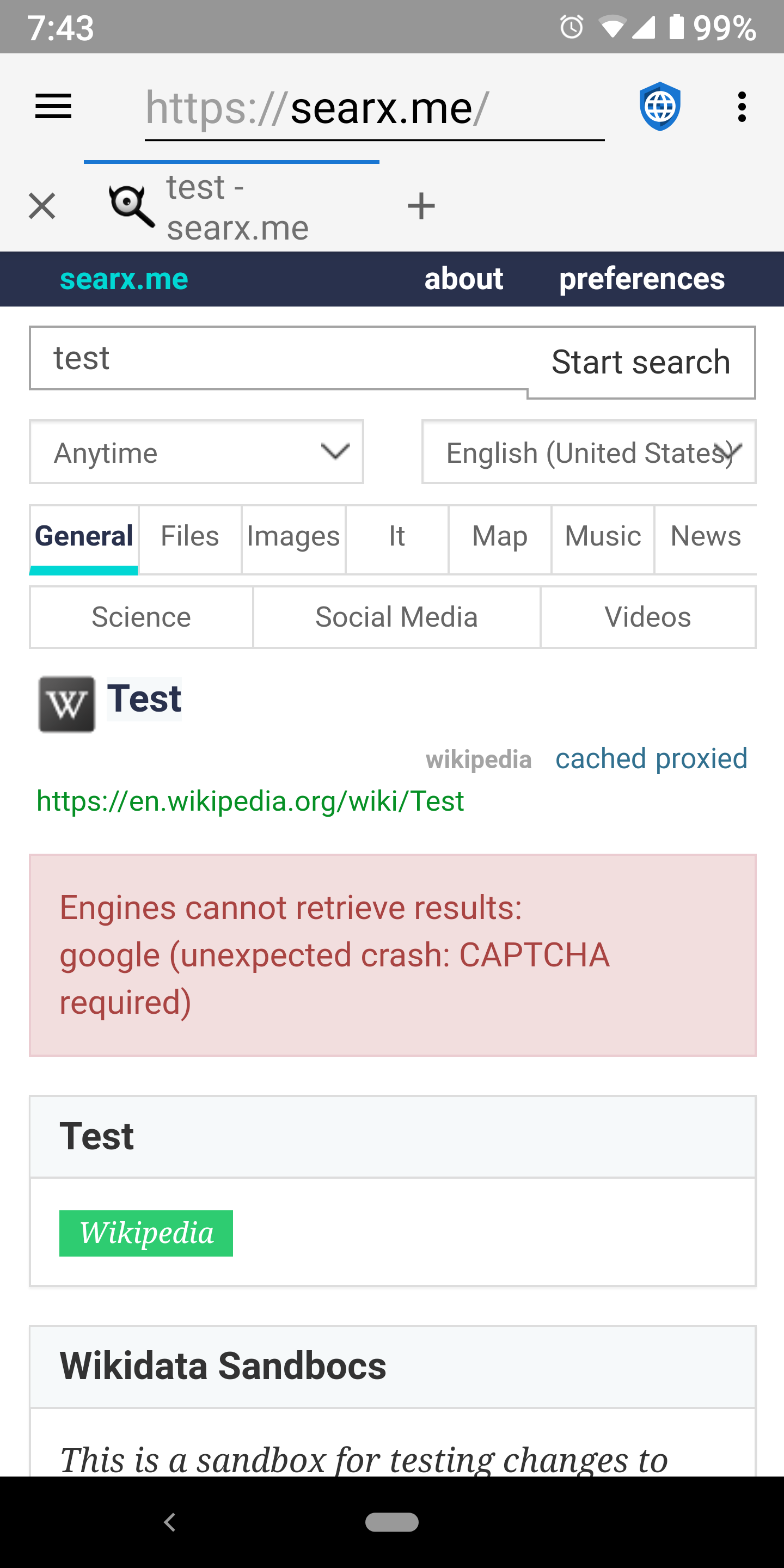This screenshot has height=1568, width=784.
Task: Open the three-dot browser overflow menu
Action: coord(741,106)
